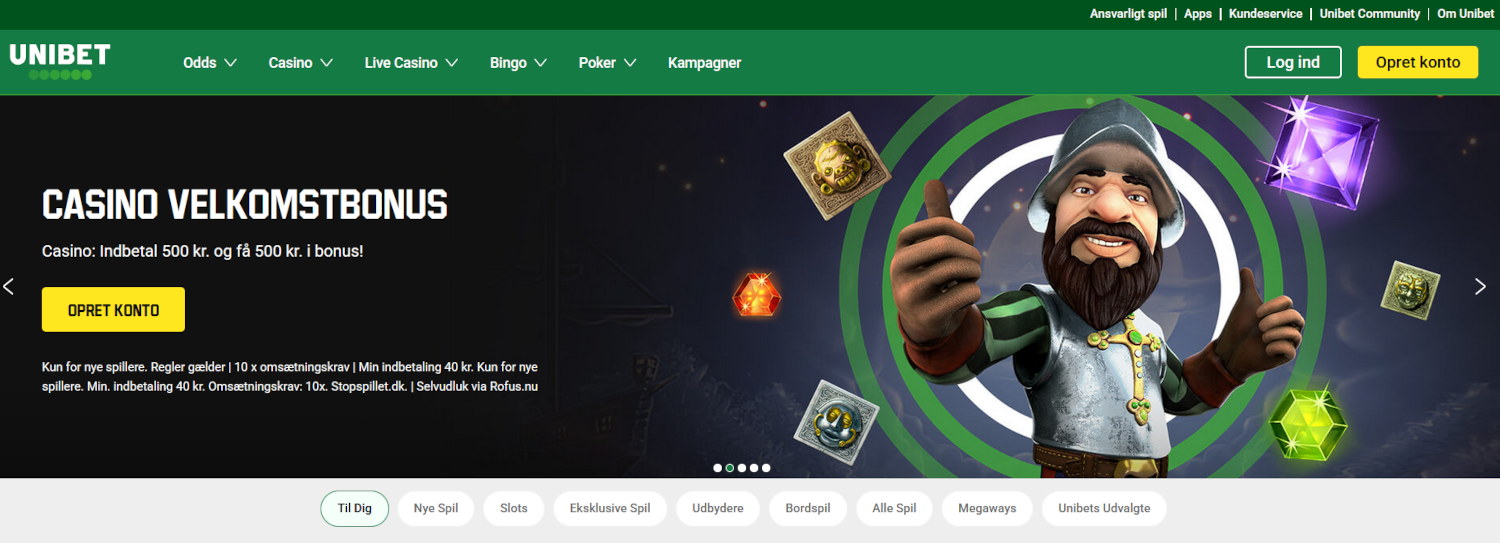
Task: Select the Slots category tab
Action: tap(514, 508)
